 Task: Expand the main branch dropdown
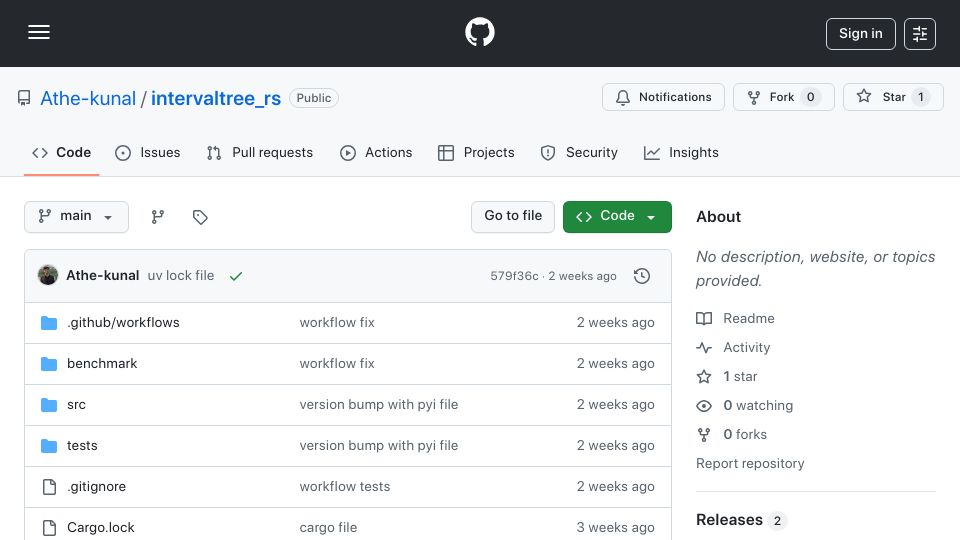point(77,217)
